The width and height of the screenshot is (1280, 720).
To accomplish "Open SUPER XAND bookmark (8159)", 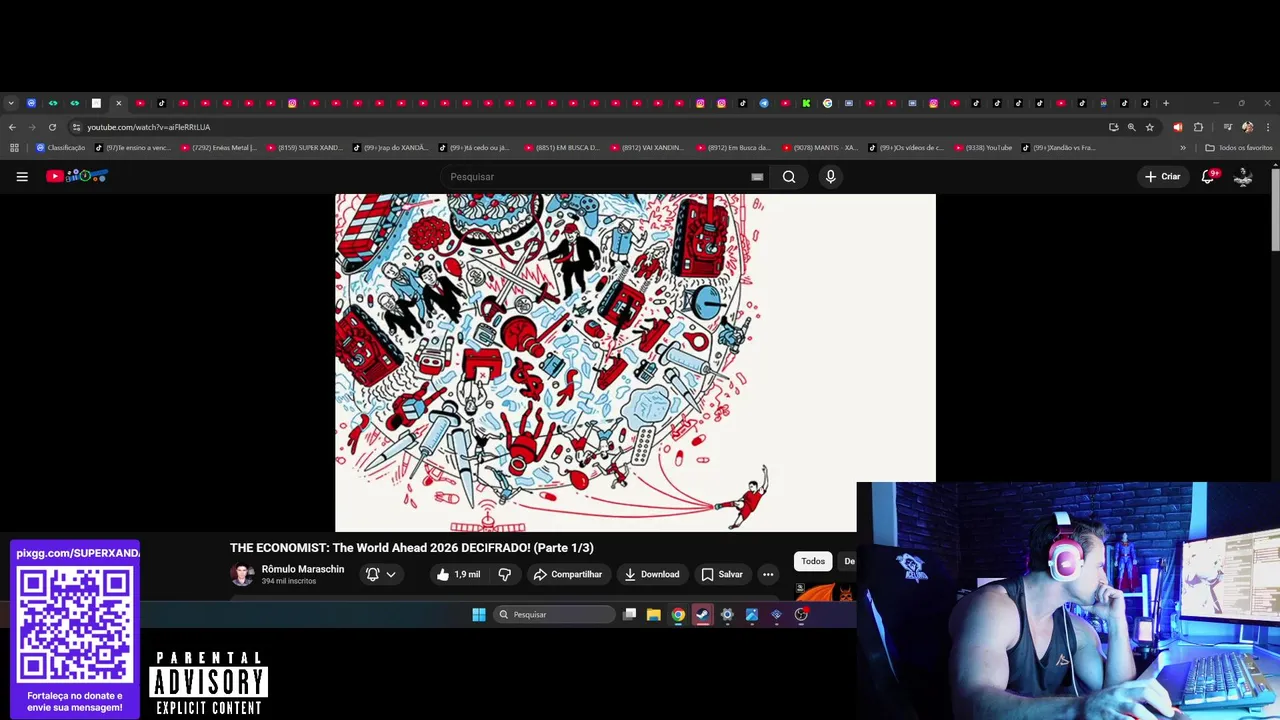I will (304, 148).
